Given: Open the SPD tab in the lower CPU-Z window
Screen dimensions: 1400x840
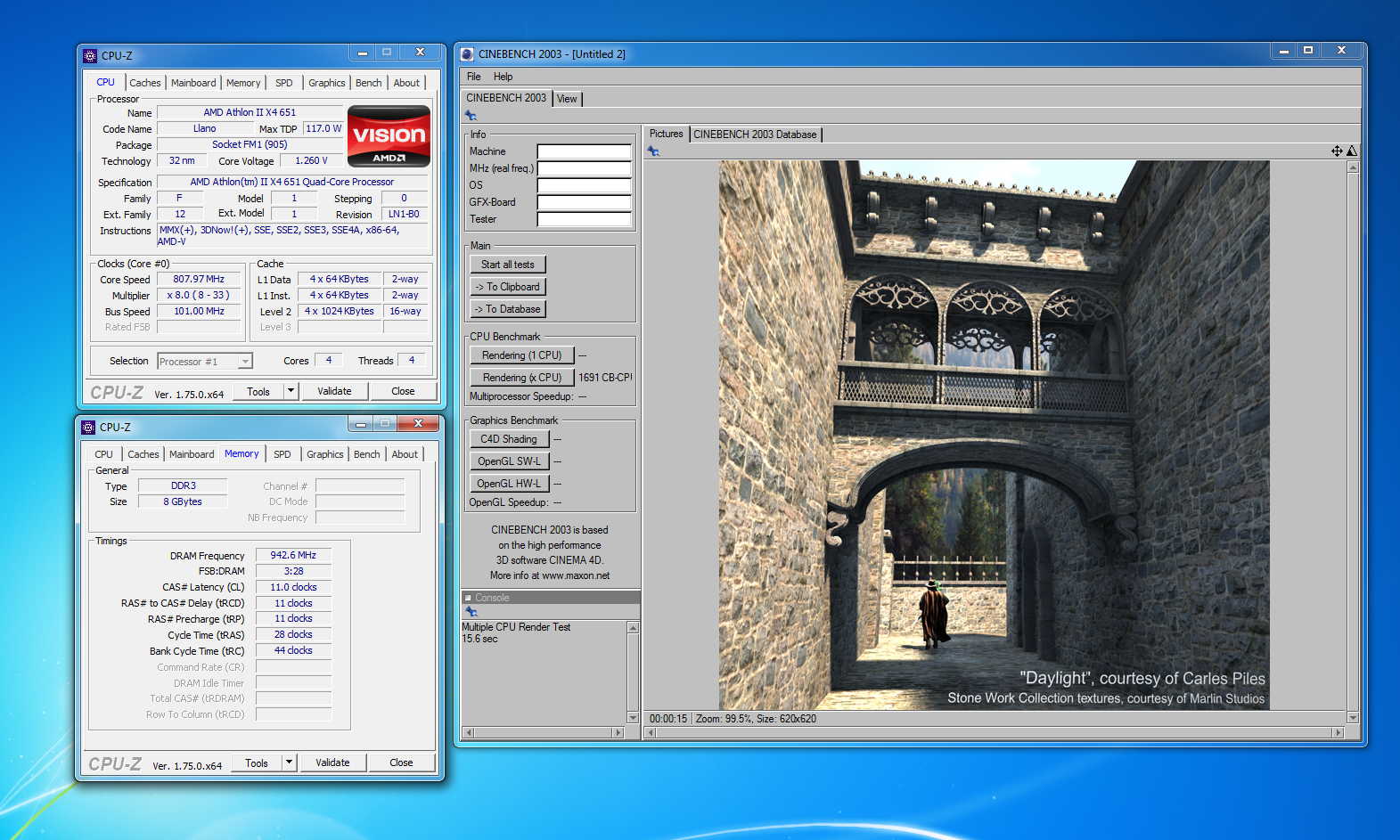Looking at the screenshot, I should 282,454.
